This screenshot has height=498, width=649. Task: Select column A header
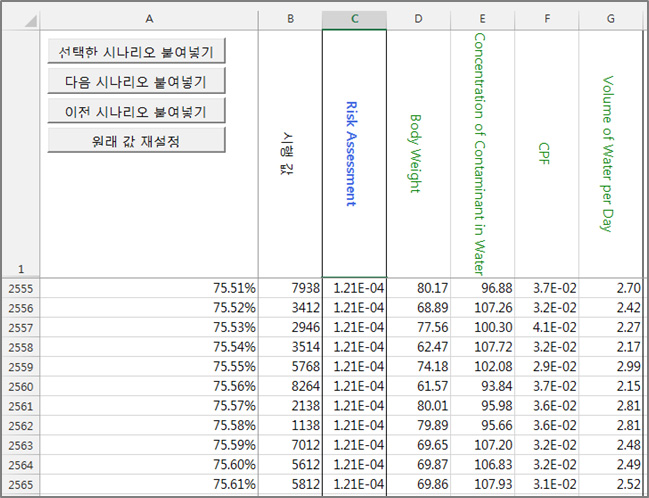[x=149, y=19]
